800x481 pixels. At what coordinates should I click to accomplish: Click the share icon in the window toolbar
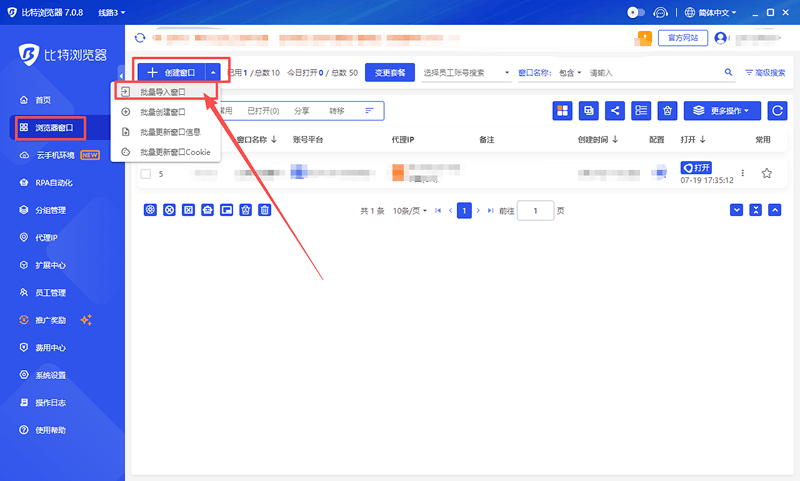click(615, 111)
